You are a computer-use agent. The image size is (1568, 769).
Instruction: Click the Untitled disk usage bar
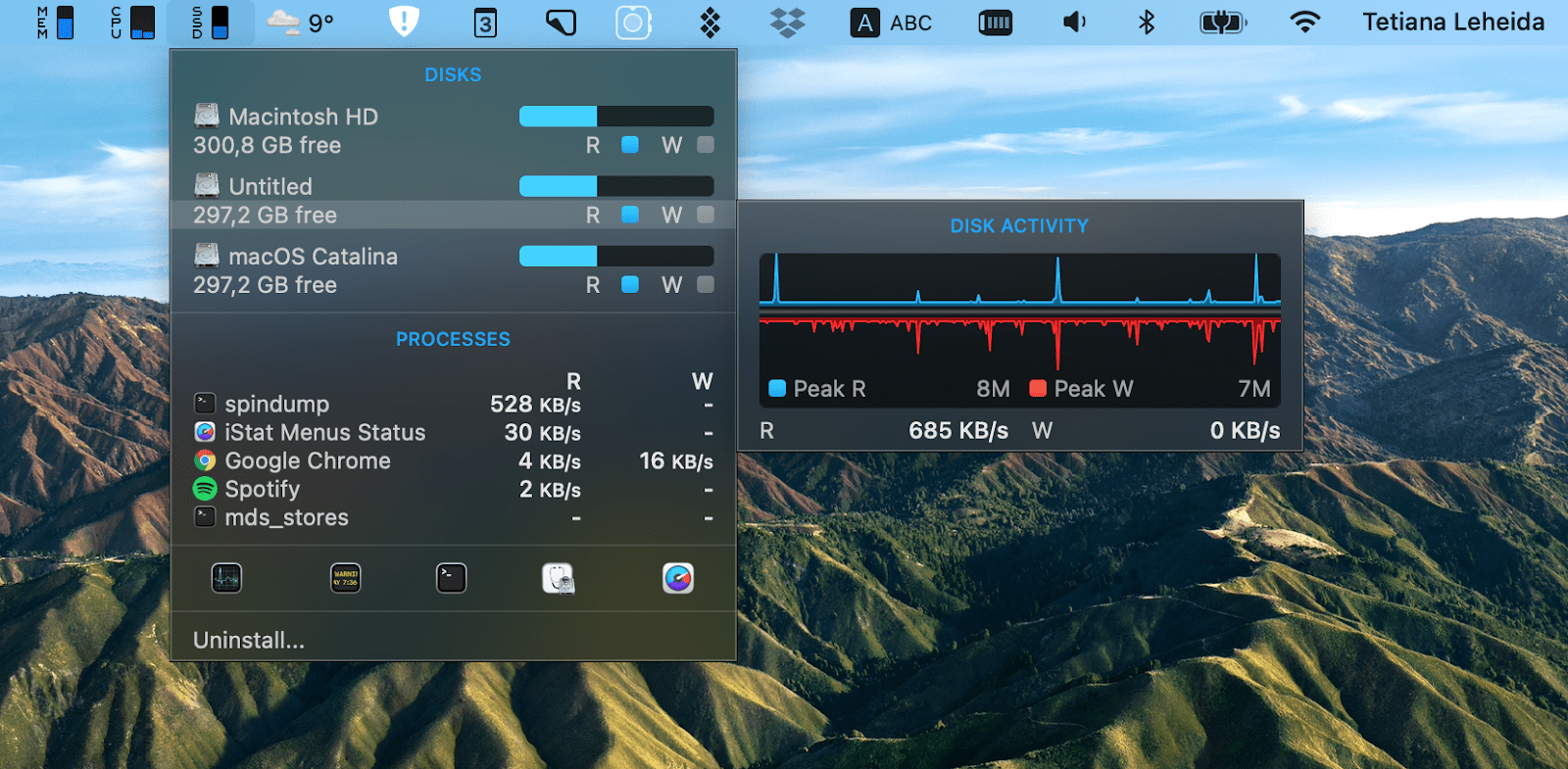click(616, 186)
